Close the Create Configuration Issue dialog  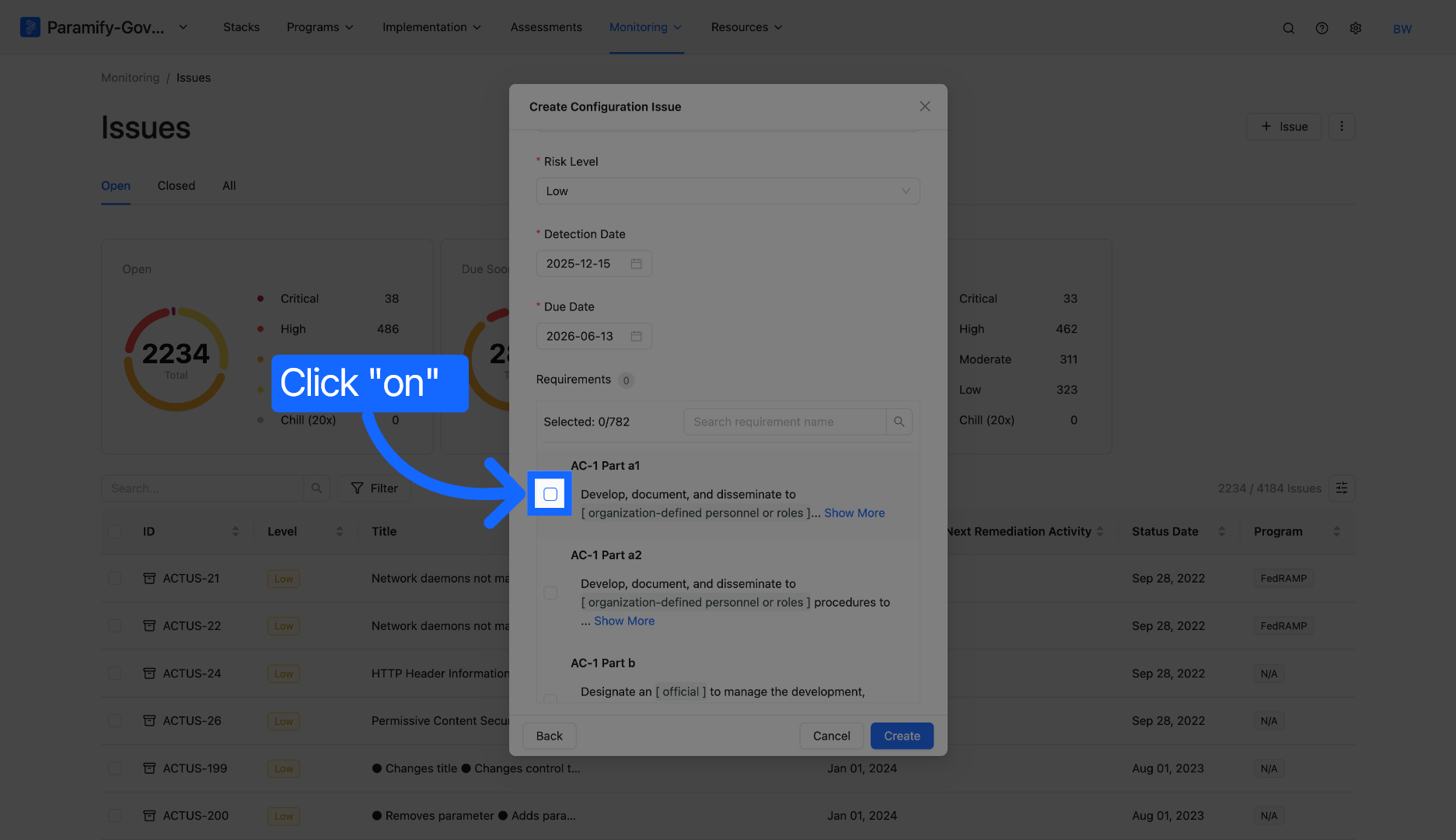point(925,107)
